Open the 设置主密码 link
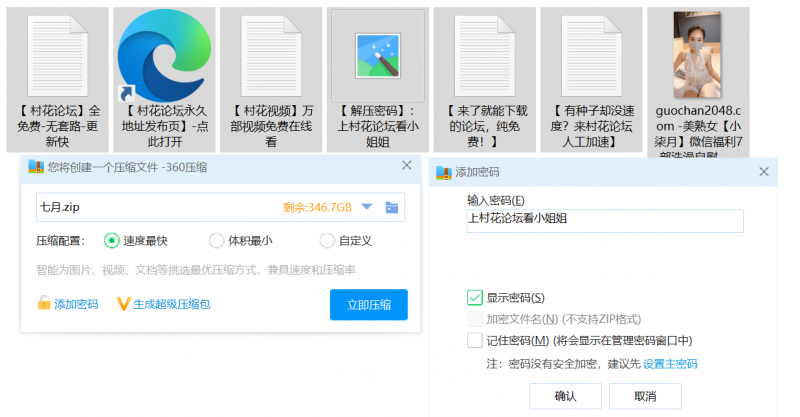800x417 pixels. (670, 364)
